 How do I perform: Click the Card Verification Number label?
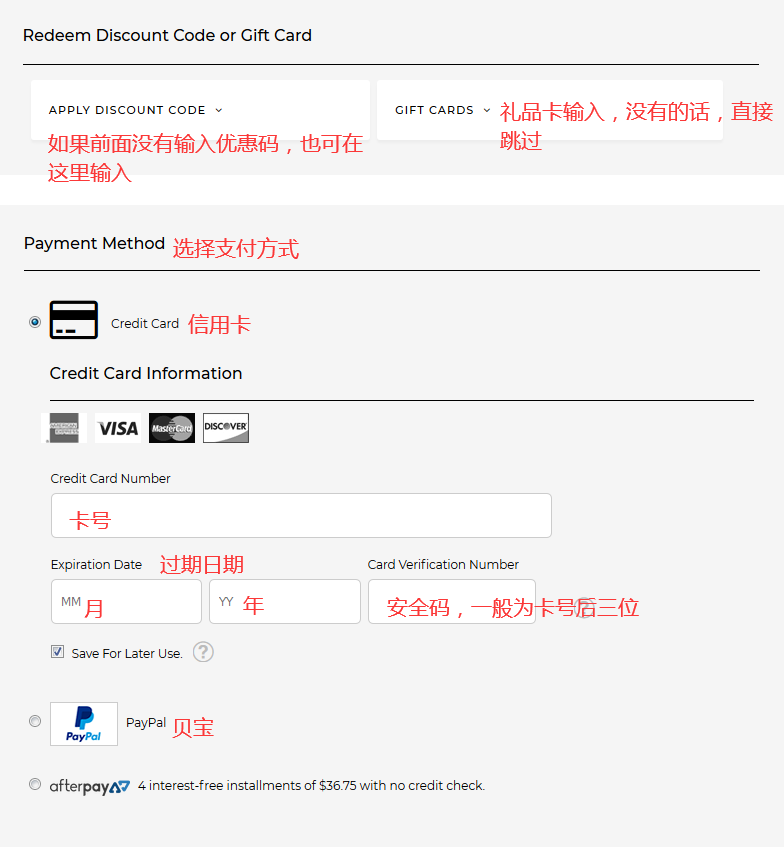point(443,564)
